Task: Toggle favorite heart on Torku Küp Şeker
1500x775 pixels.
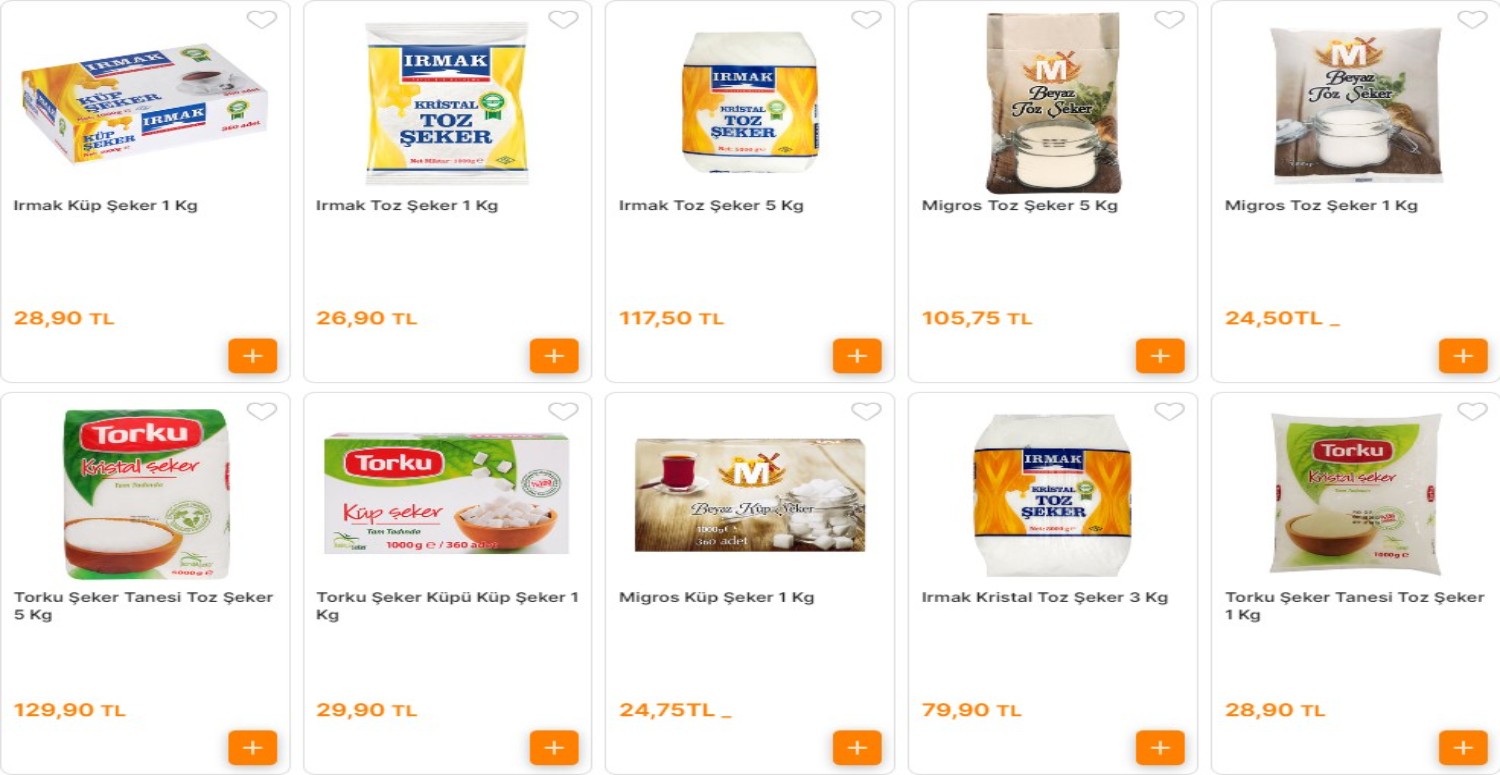Action: pyautogui.click(x=564, y=412)
